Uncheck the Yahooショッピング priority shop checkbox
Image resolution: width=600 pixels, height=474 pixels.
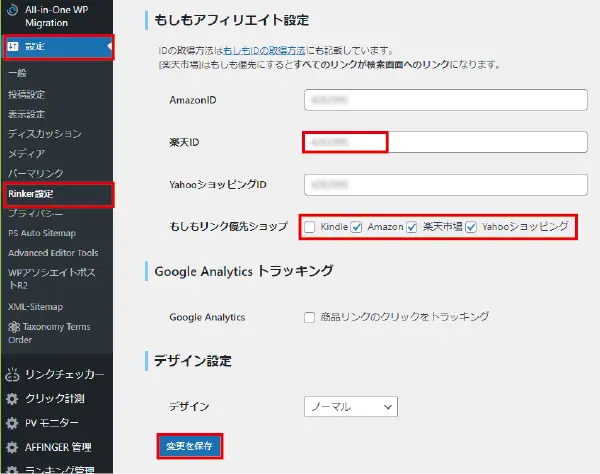[471, 227]
